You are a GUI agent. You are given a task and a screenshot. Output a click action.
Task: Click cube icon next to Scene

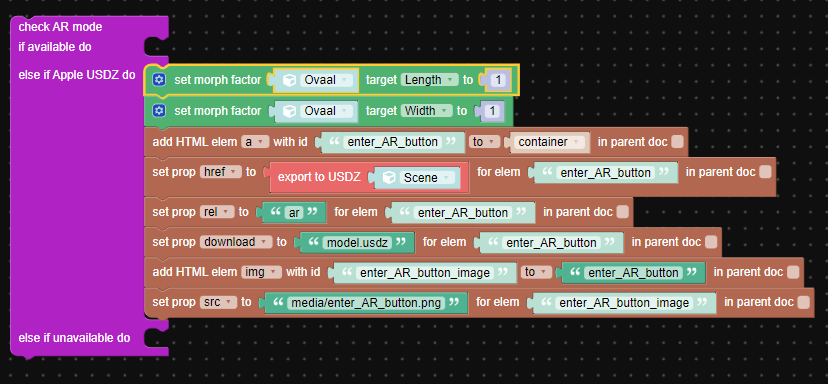[x=389, y=178]
